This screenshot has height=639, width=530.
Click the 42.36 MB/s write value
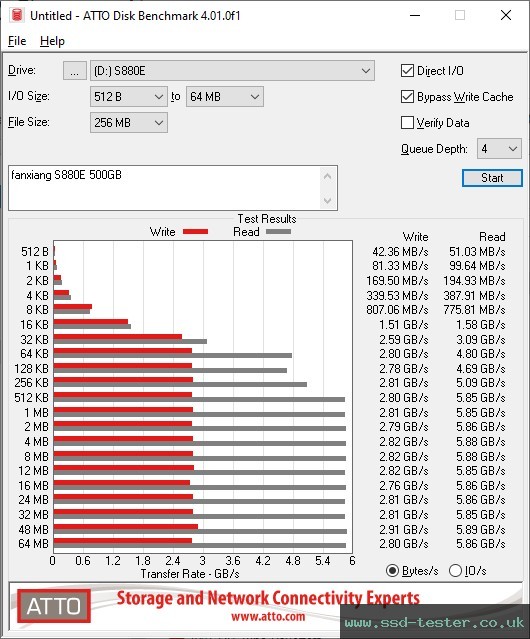coord(400,251)
